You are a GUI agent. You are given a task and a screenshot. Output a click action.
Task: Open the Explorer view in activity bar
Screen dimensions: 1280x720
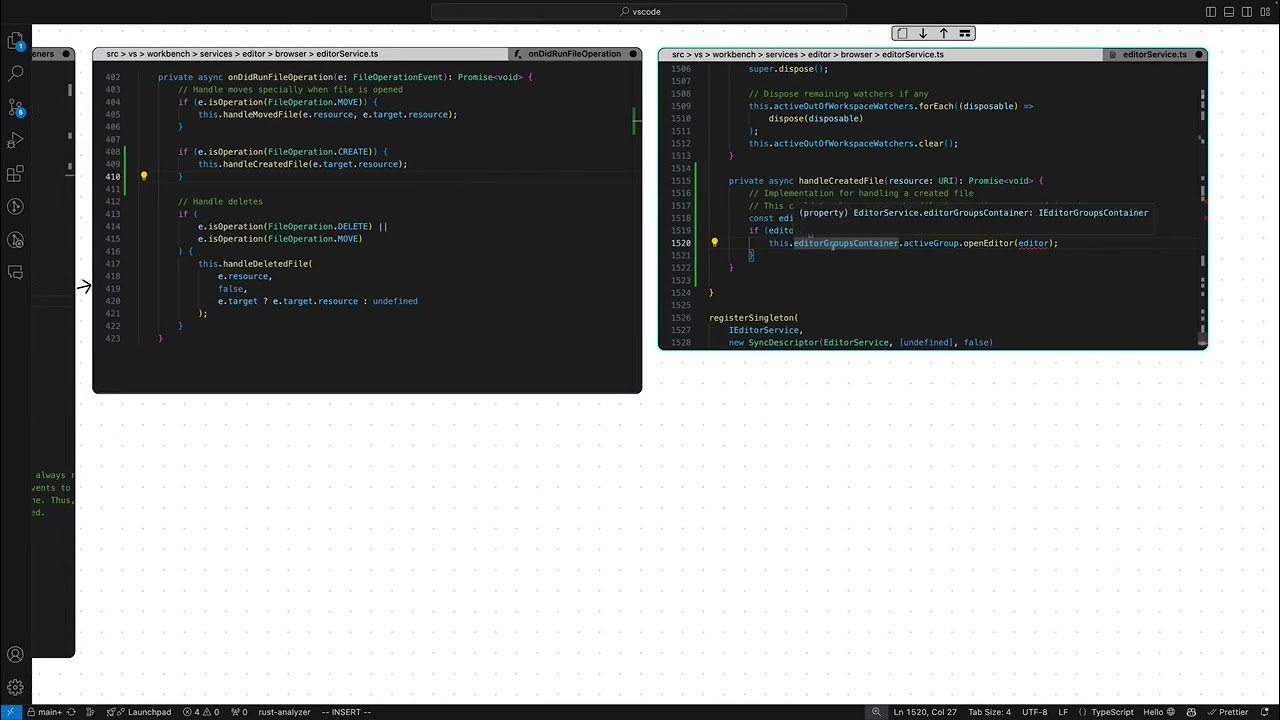[x=15, y=41]
